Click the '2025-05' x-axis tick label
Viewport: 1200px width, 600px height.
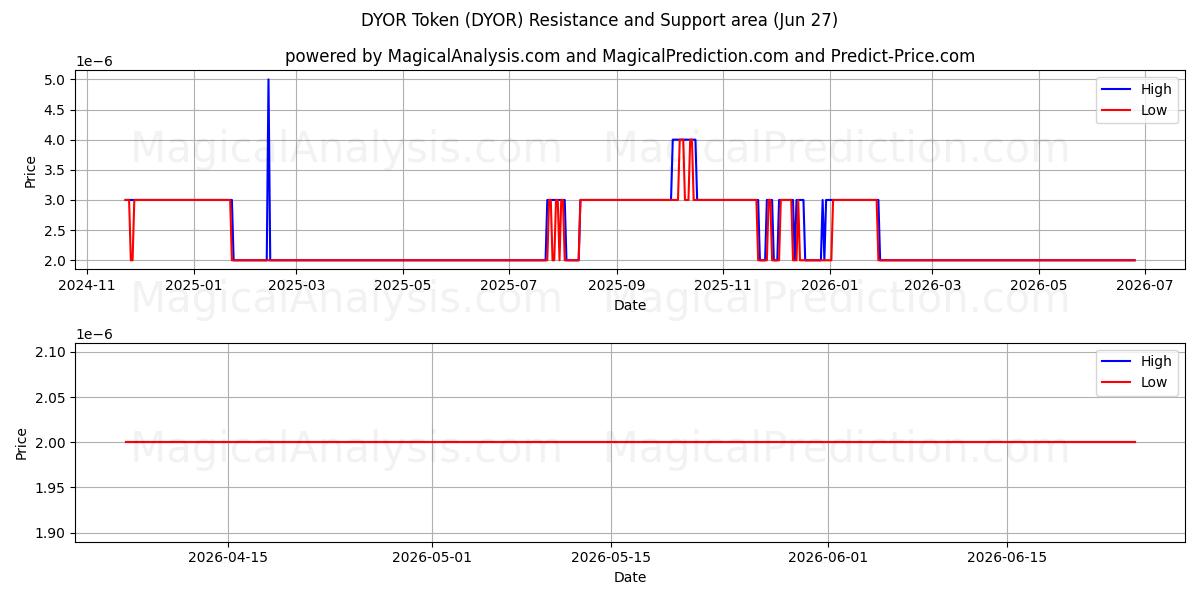402,286
